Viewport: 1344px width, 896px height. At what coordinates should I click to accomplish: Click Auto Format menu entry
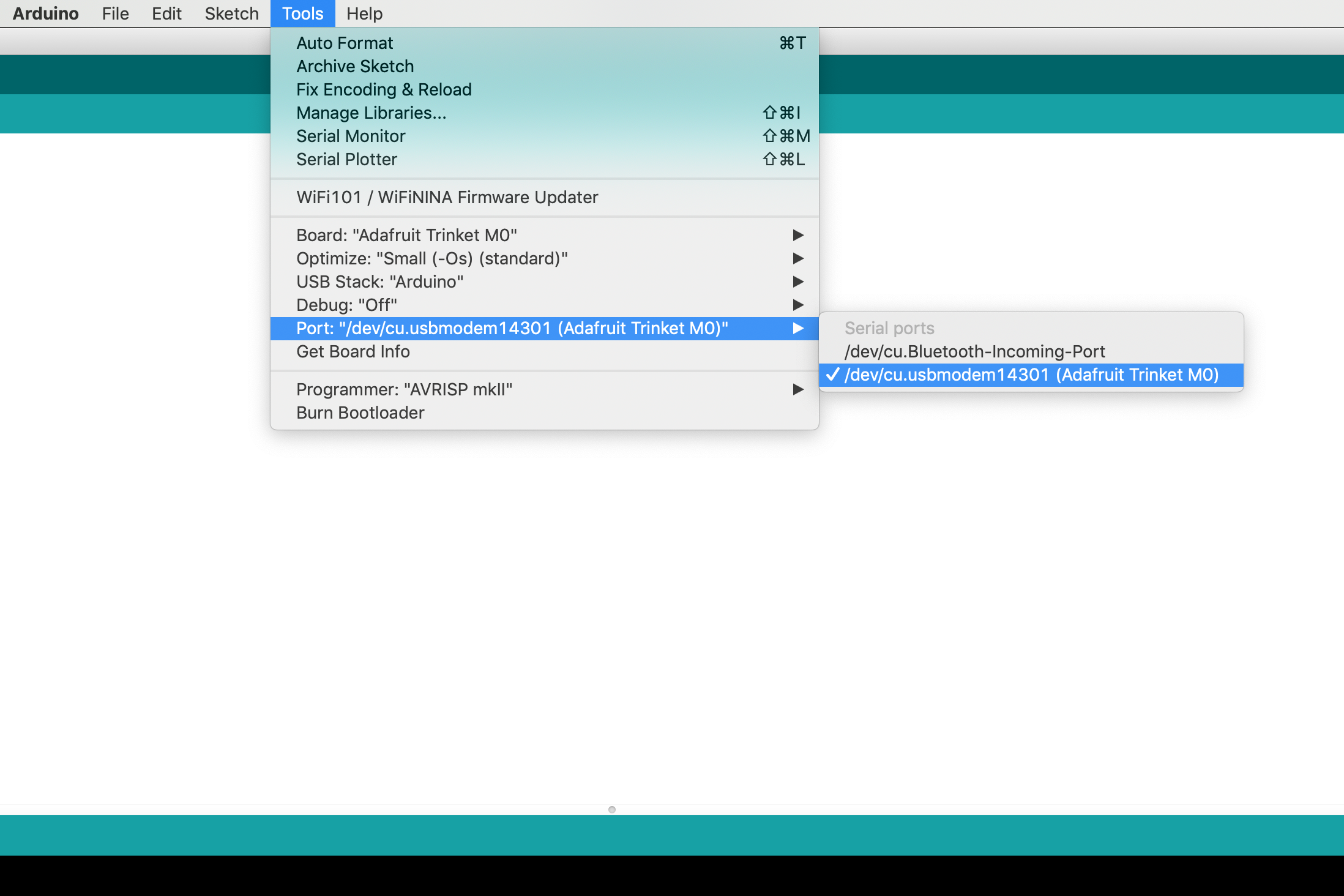[x=345, y=43]
